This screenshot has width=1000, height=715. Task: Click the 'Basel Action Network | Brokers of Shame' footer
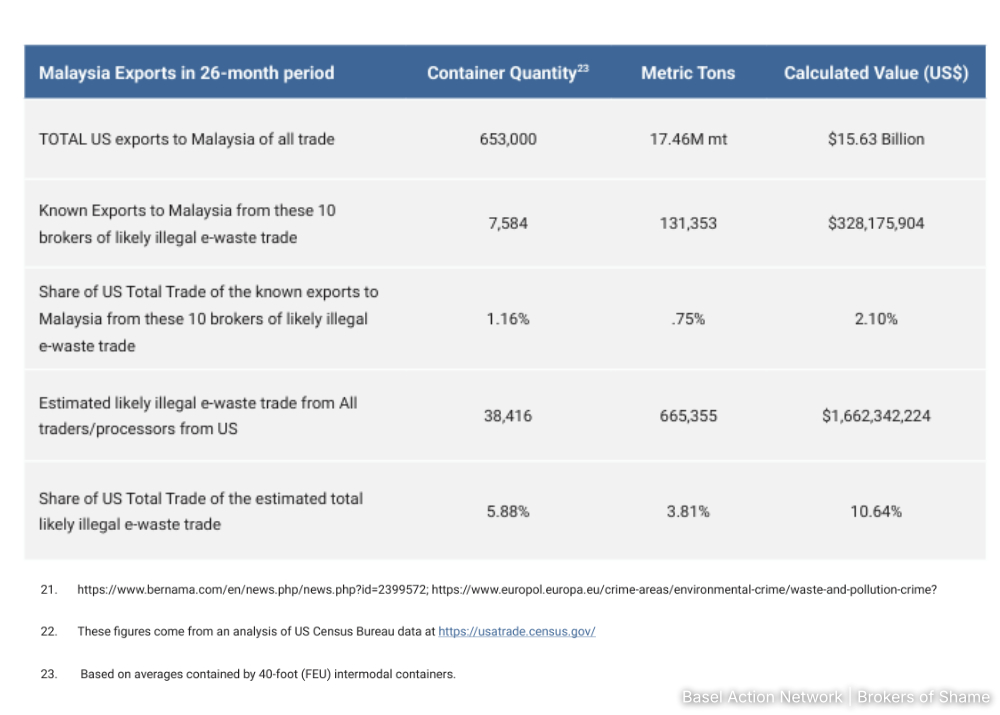pyautogui.click(x=835, y=697)
